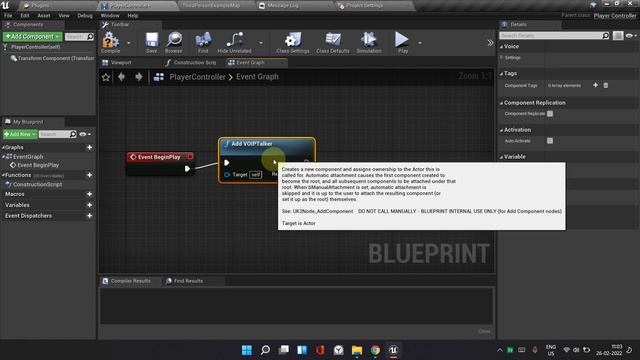Open Chrome from the taskbar
The image size is (640, 360).
375,350
